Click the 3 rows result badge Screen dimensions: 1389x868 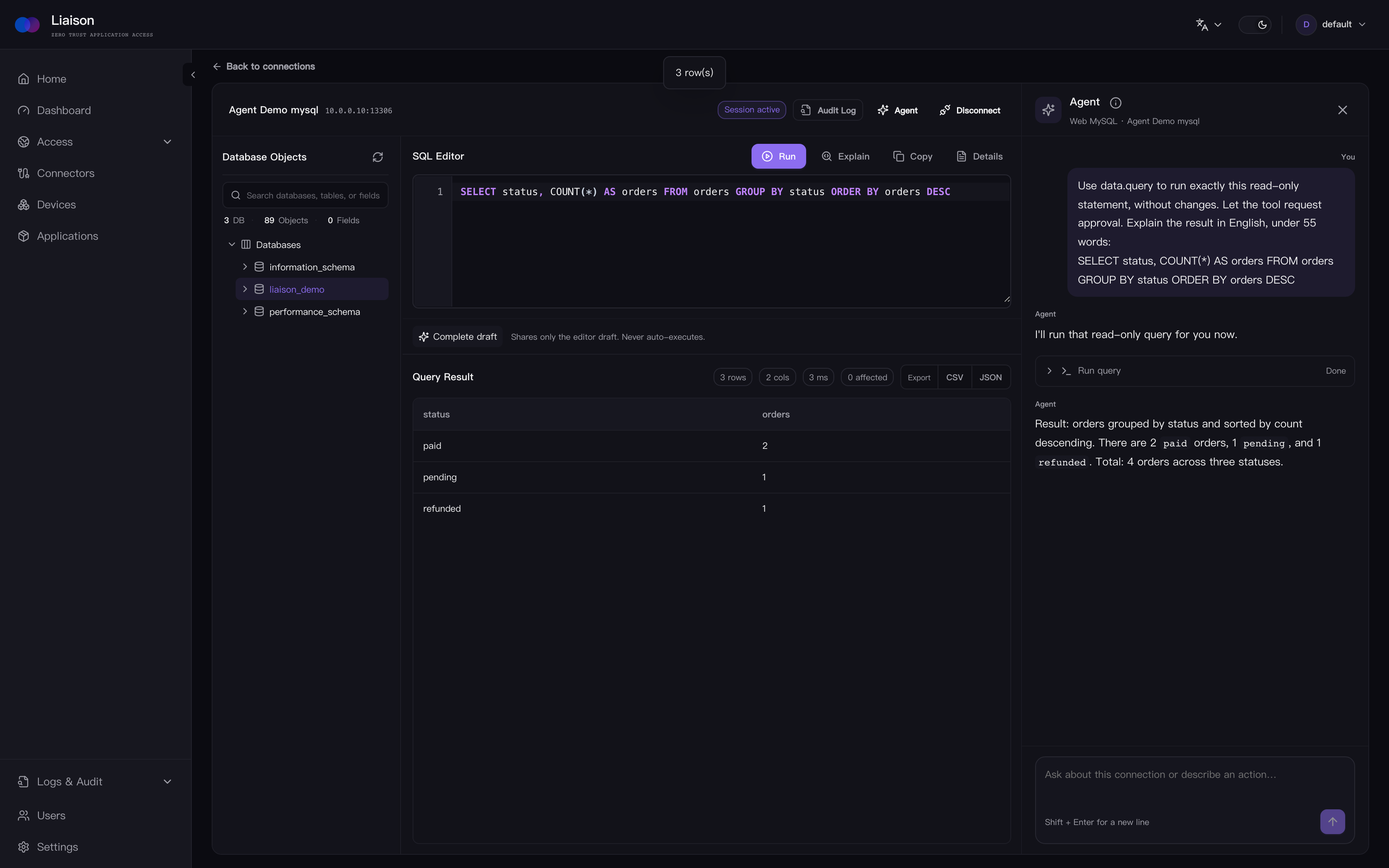(x=733, y=377)
